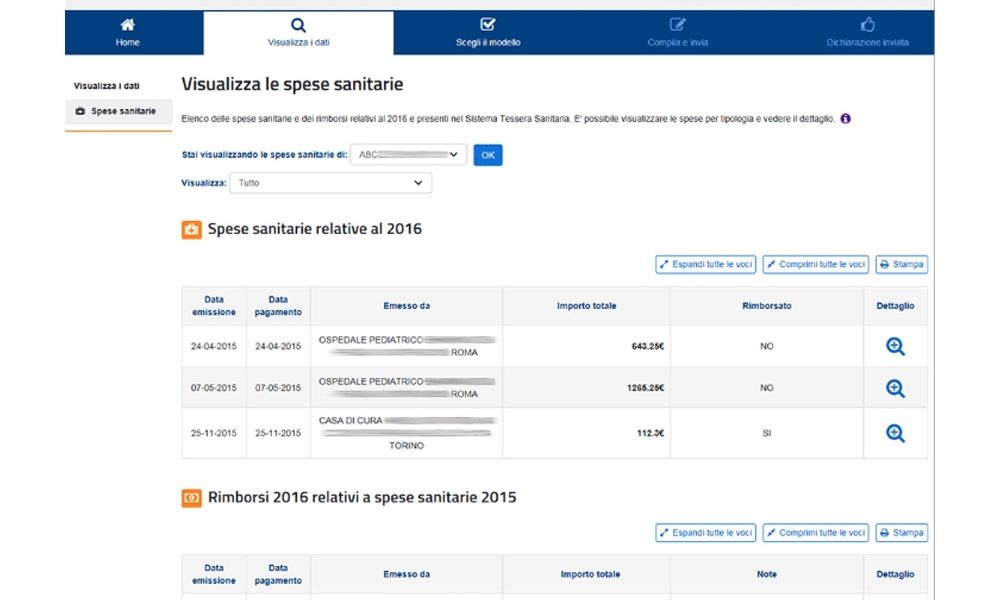Click the orange Spese sanitarie 2016 icon
Viewport: 1000px width, 600px height.
point(192,230)
